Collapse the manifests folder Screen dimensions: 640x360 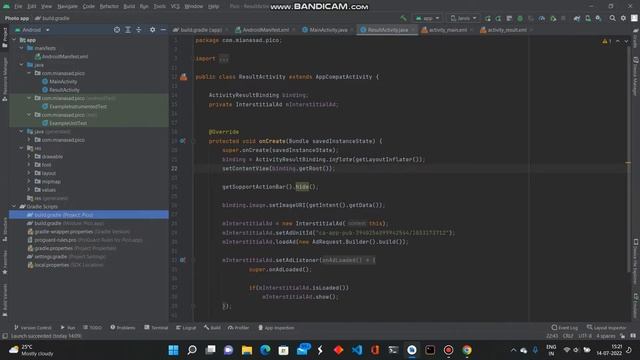click(x=22, y=48)
